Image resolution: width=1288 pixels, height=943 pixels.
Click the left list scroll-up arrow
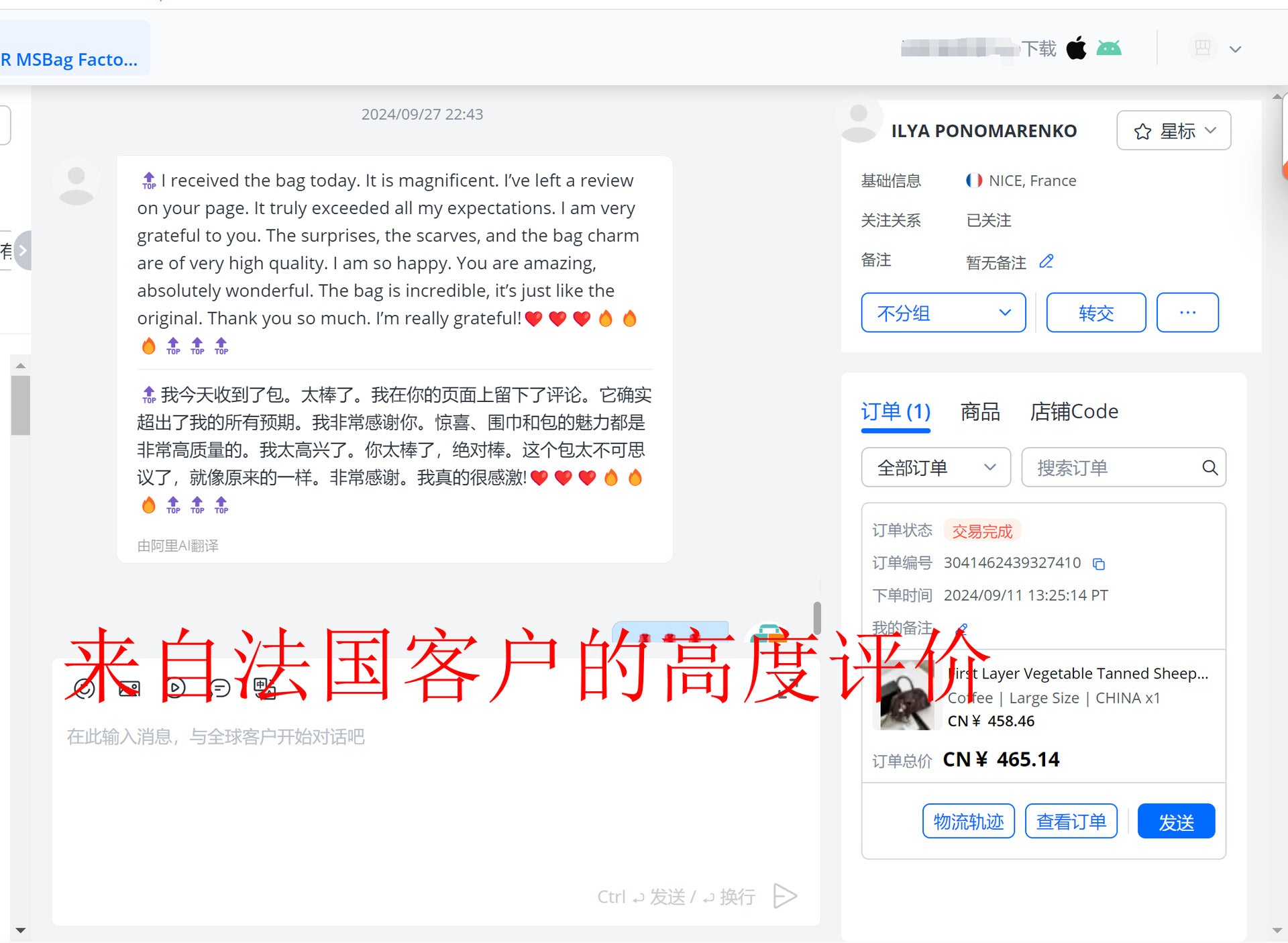click(x=21, y=365)
